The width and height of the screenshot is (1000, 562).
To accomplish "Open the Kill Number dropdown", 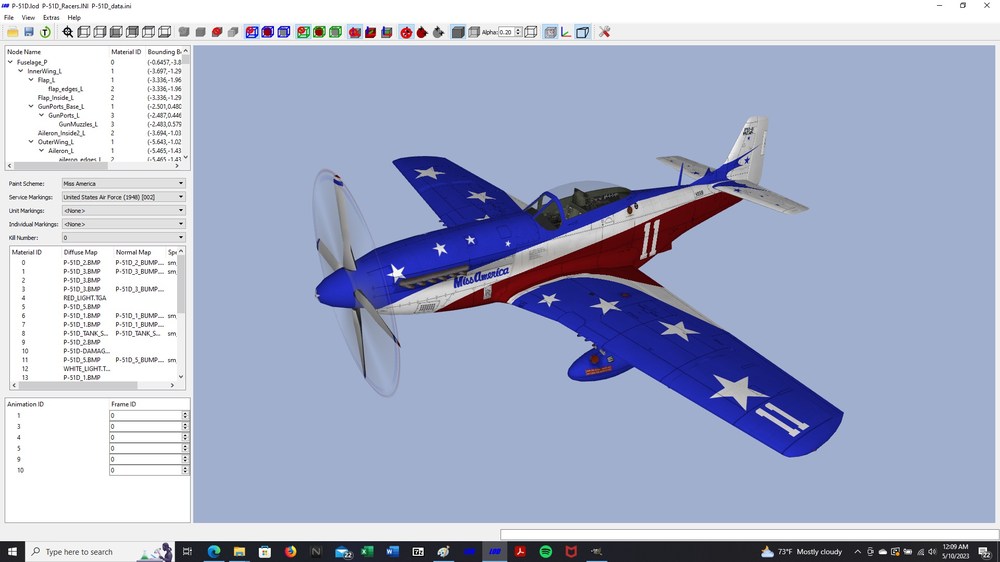I will 123,237.
